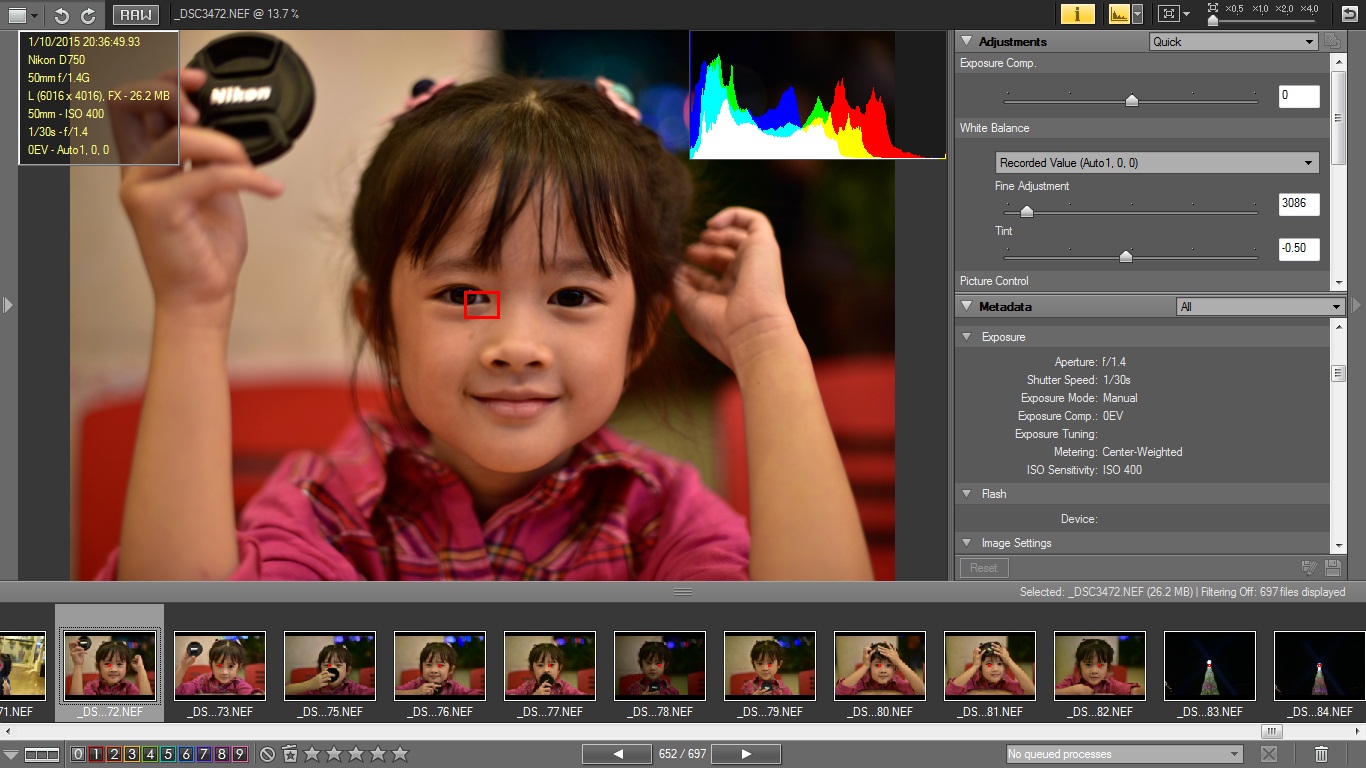Screen dimensions: 1366x768
Task: Rotate image clockwise
Action: 88,15
